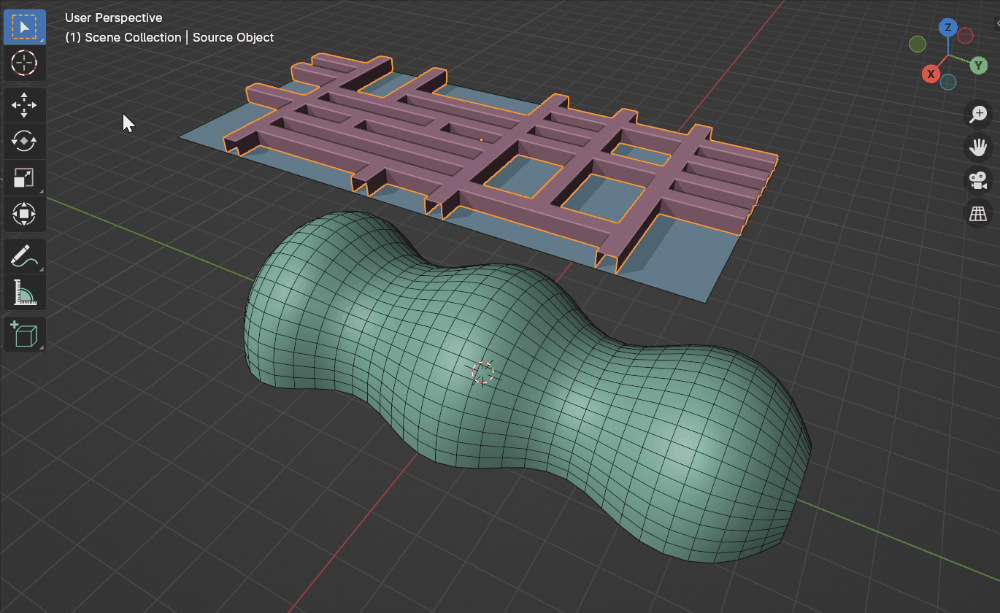The width and height of the screenshot is (1000, 613).
Task: Toggle perspective/orthographic grid button
Action: point(978,214)
